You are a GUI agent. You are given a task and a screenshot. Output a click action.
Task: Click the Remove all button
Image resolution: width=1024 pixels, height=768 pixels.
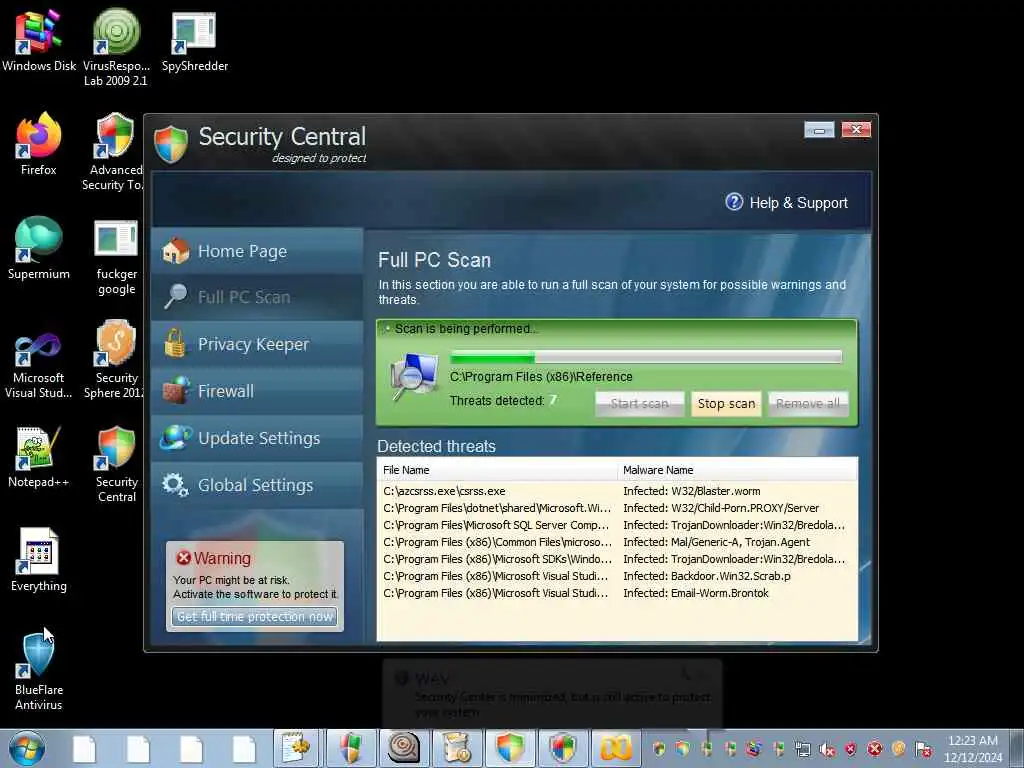pos(808,404)
